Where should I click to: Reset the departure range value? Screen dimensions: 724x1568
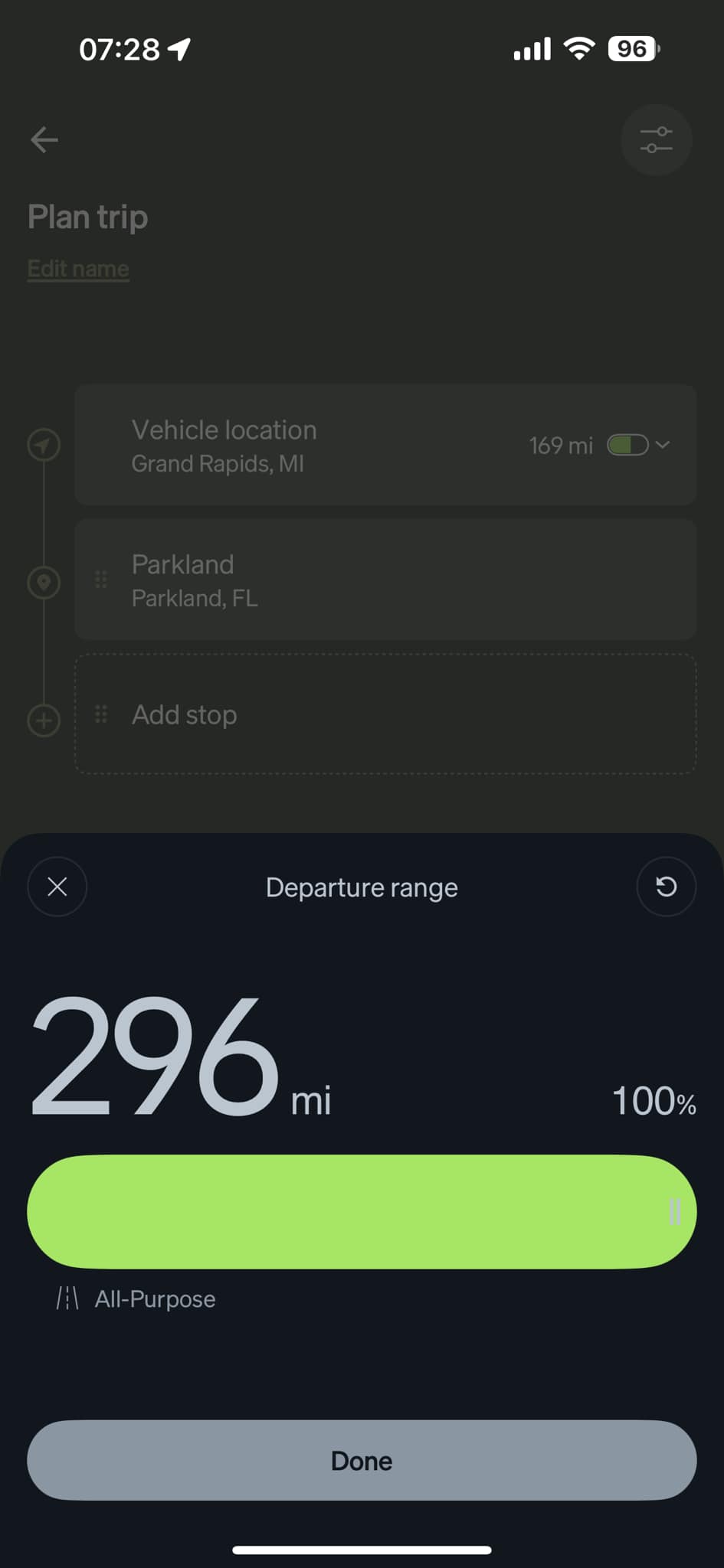(x=666, y=887)
